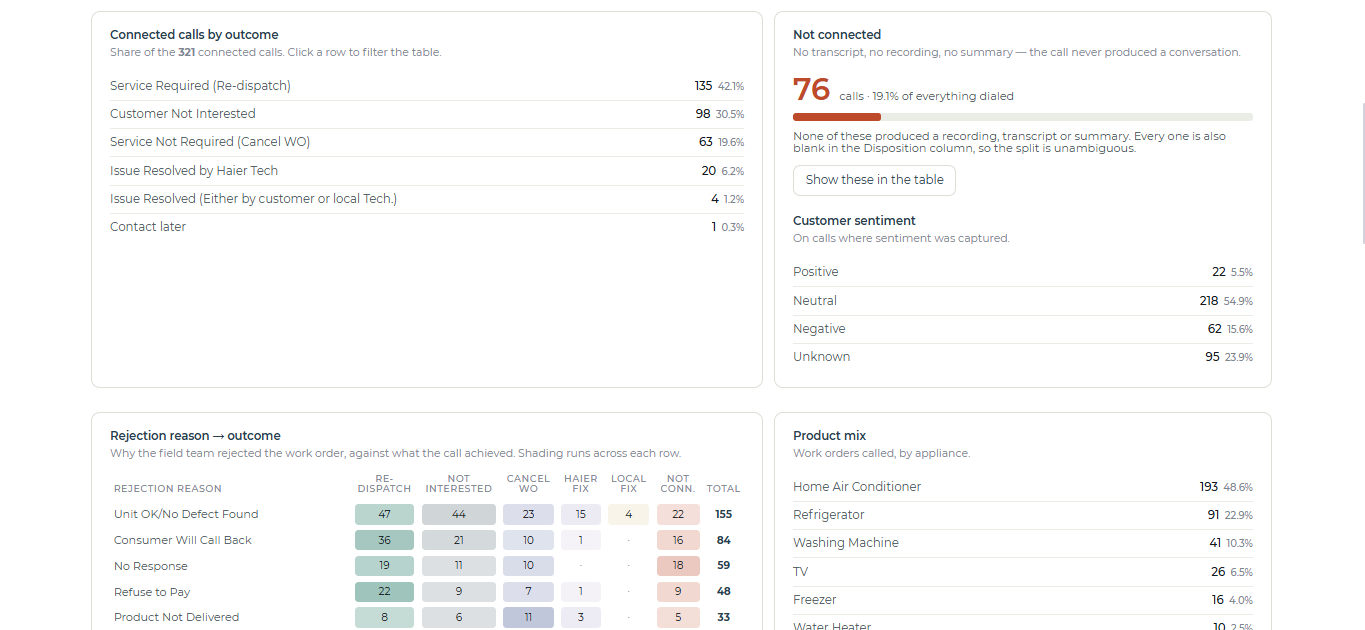Filter by Service Required (Re-dispatch) row
1365x630 pixels.
click(427, 86)
